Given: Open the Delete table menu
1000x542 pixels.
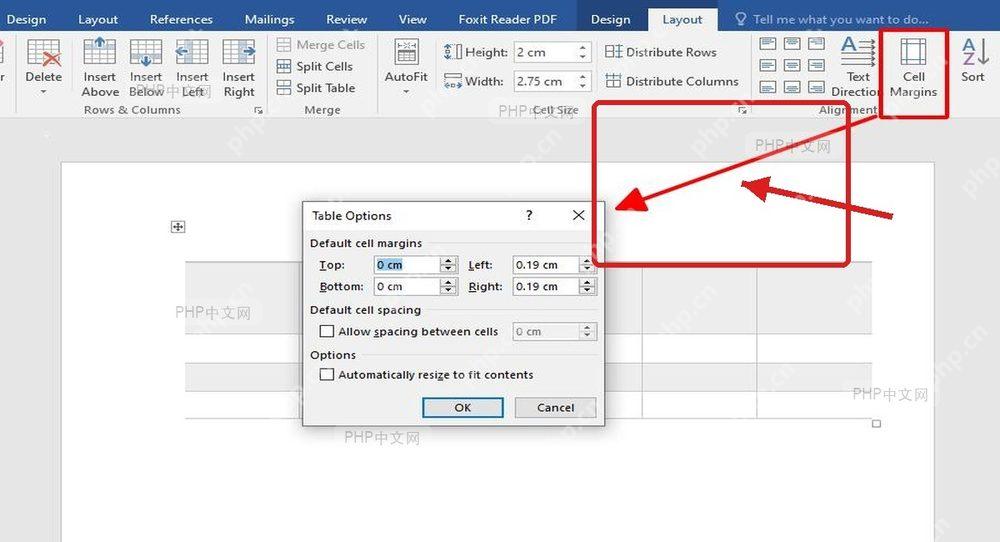Looking at the screenshot, I should click(x=43, y=67).
